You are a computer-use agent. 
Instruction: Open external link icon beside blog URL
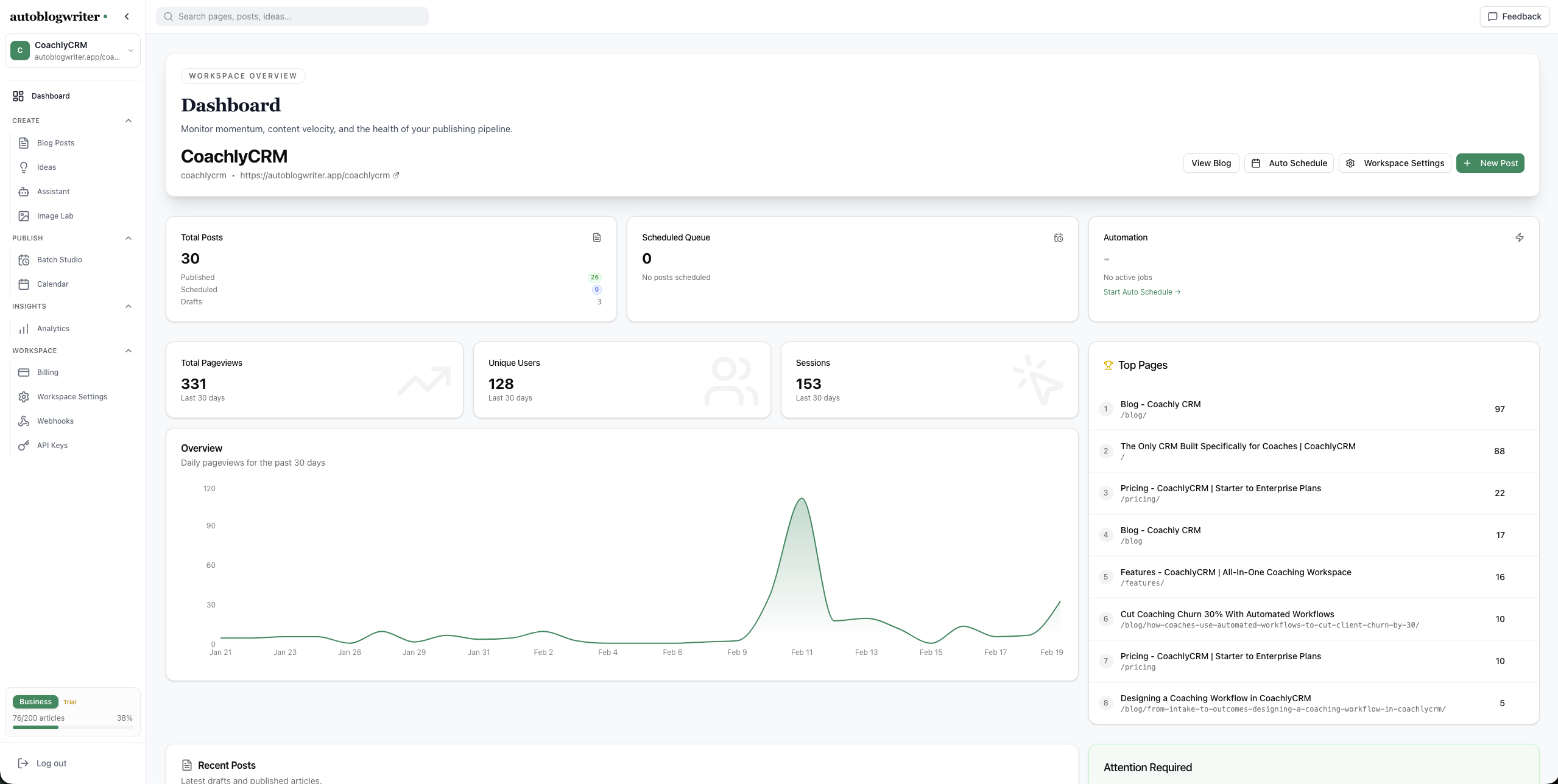pos(396,175)
